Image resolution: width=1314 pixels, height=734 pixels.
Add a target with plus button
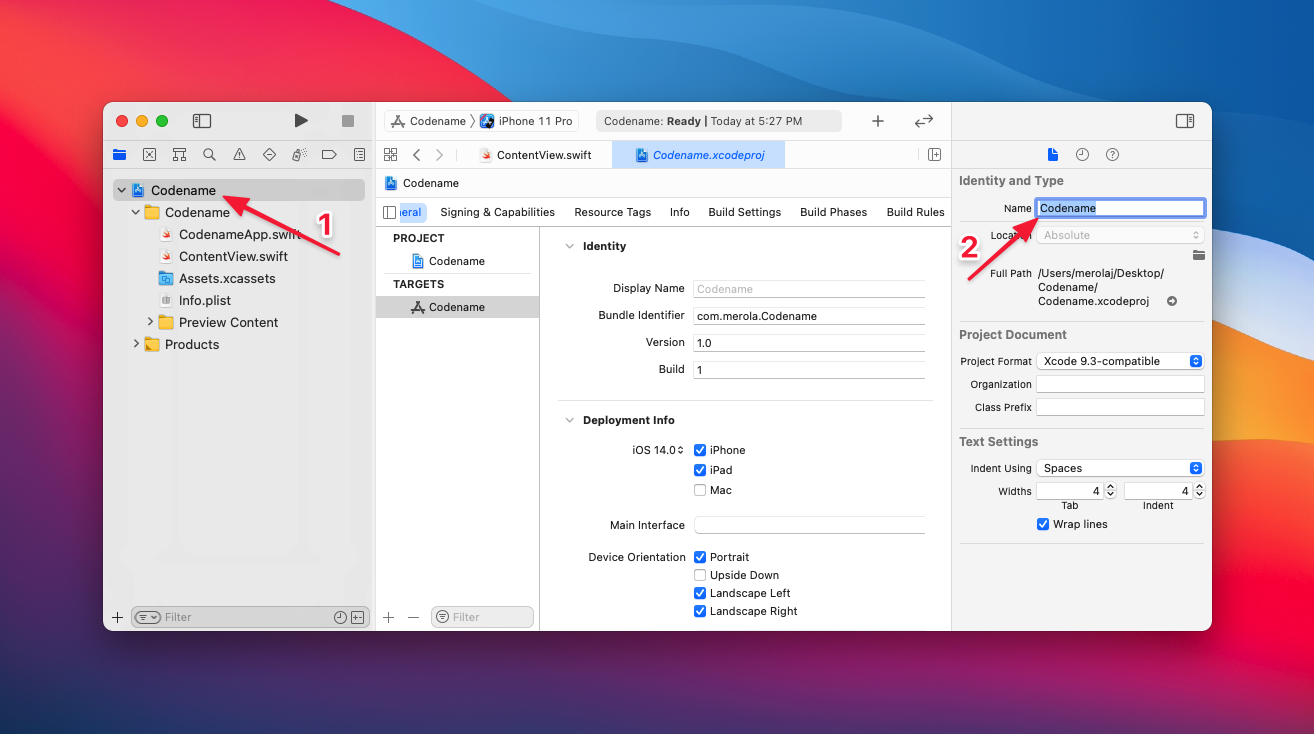389,617
